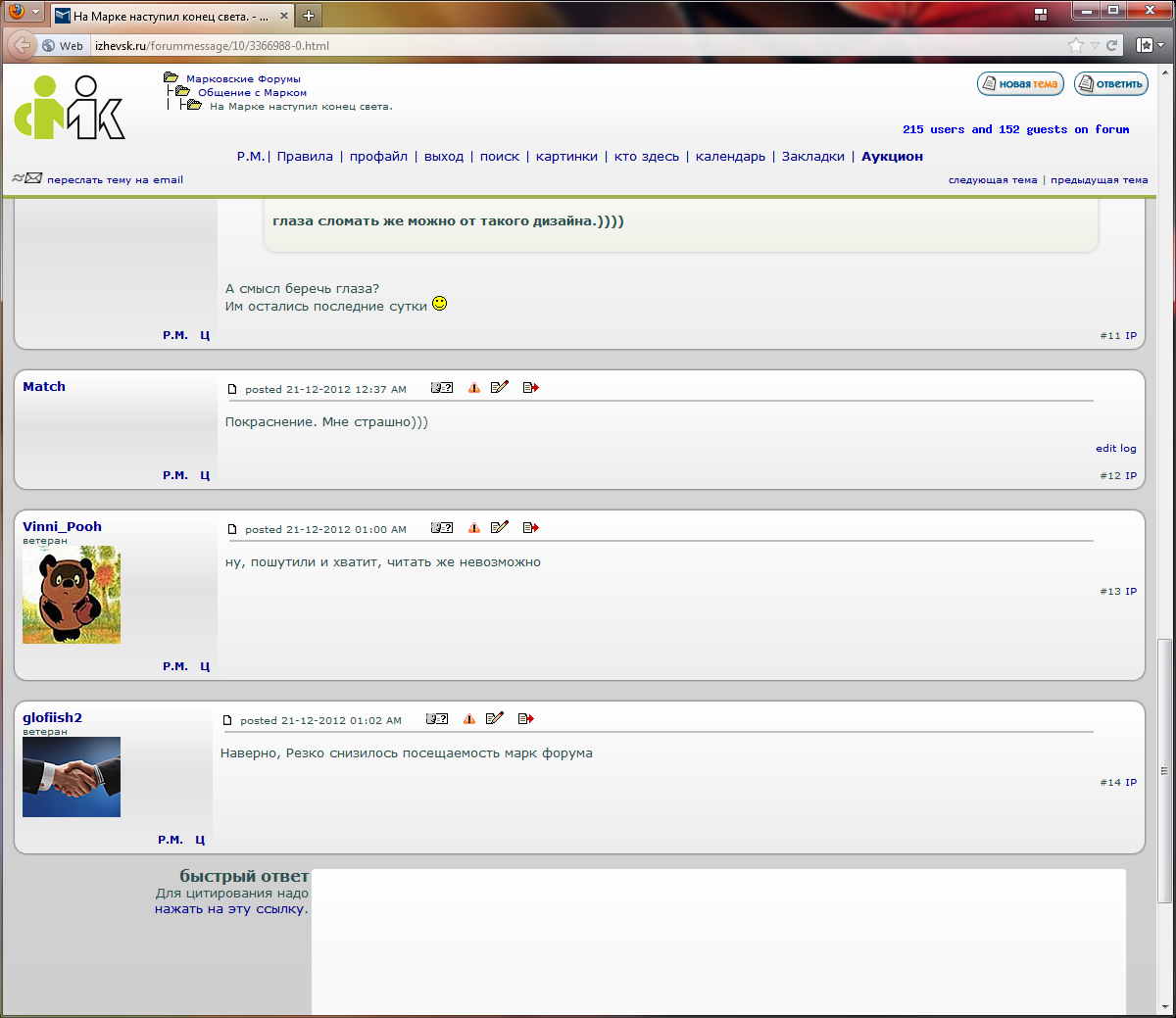Click in the quick reply text area

coord(718,941)
